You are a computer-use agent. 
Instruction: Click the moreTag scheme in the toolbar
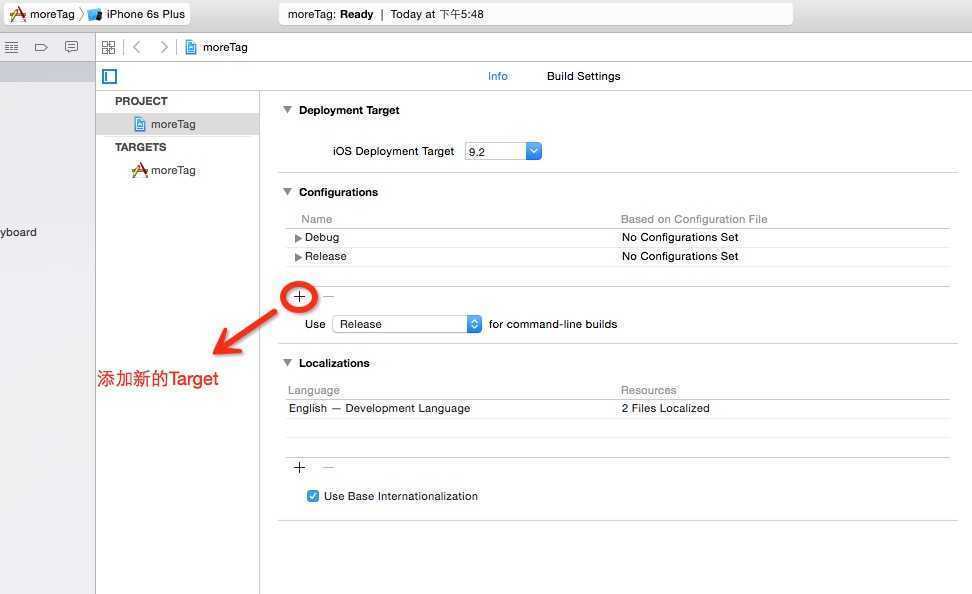tap(42, 14)
